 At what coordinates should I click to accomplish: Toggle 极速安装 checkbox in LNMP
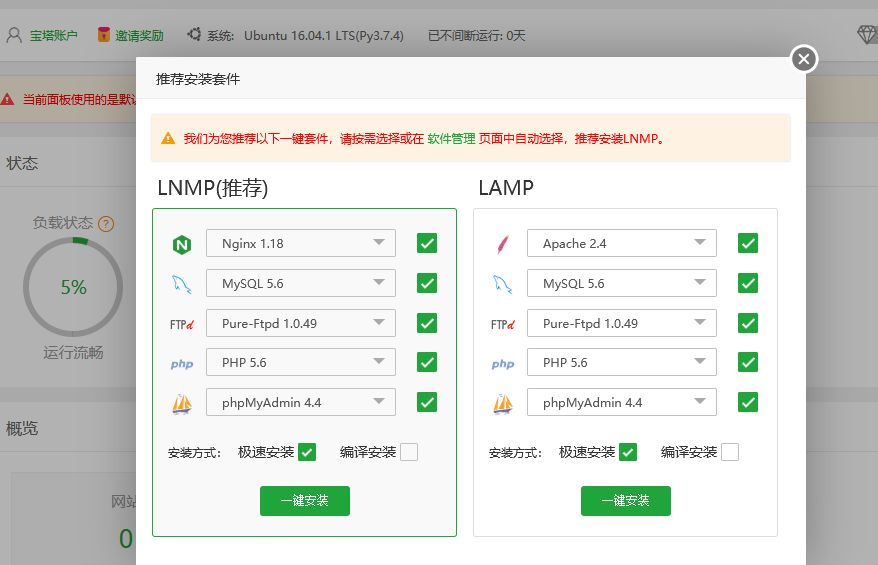pos(307,452)
